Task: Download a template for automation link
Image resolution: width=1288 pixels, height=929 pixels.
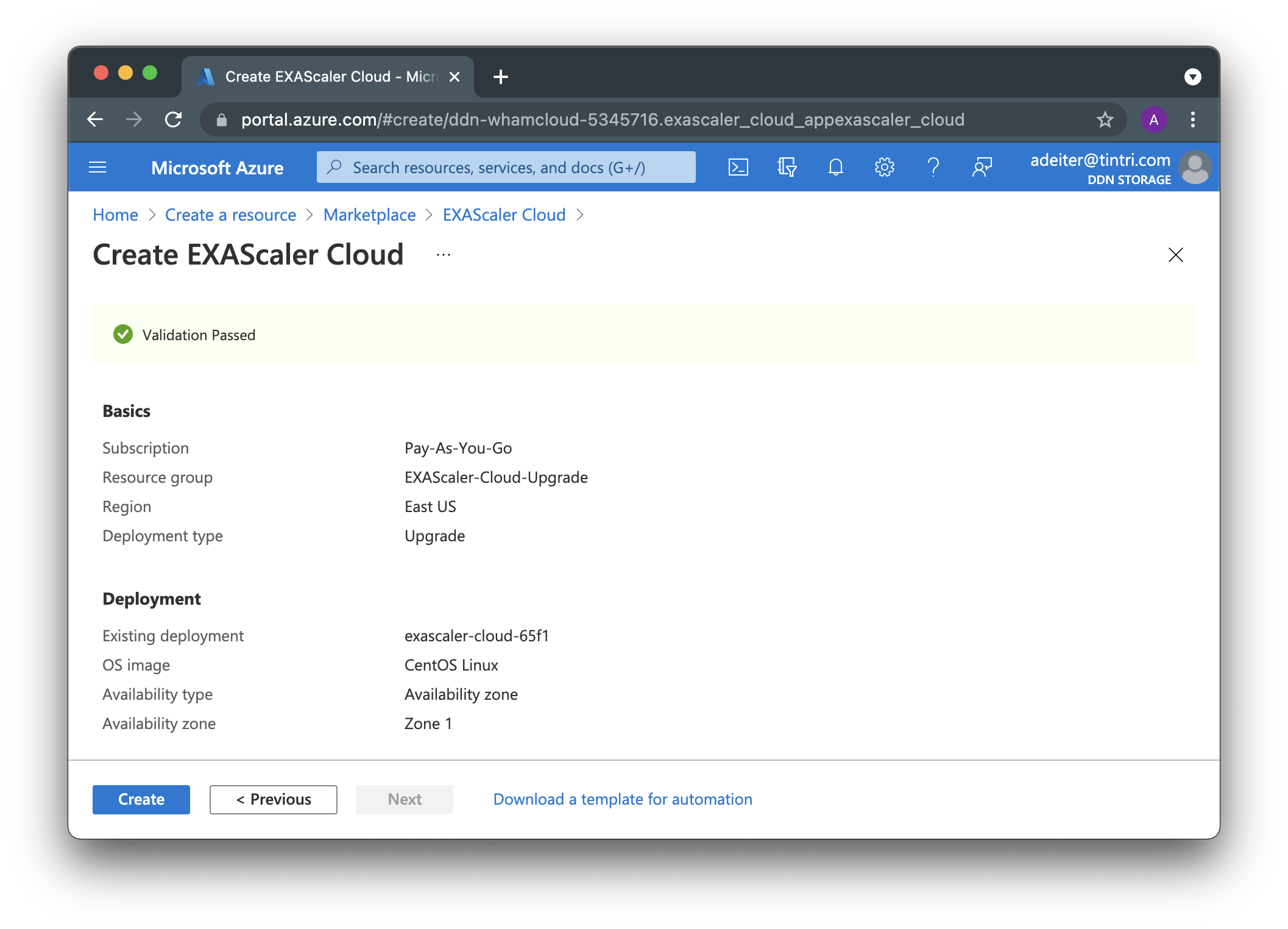Action: coord(623,799)
